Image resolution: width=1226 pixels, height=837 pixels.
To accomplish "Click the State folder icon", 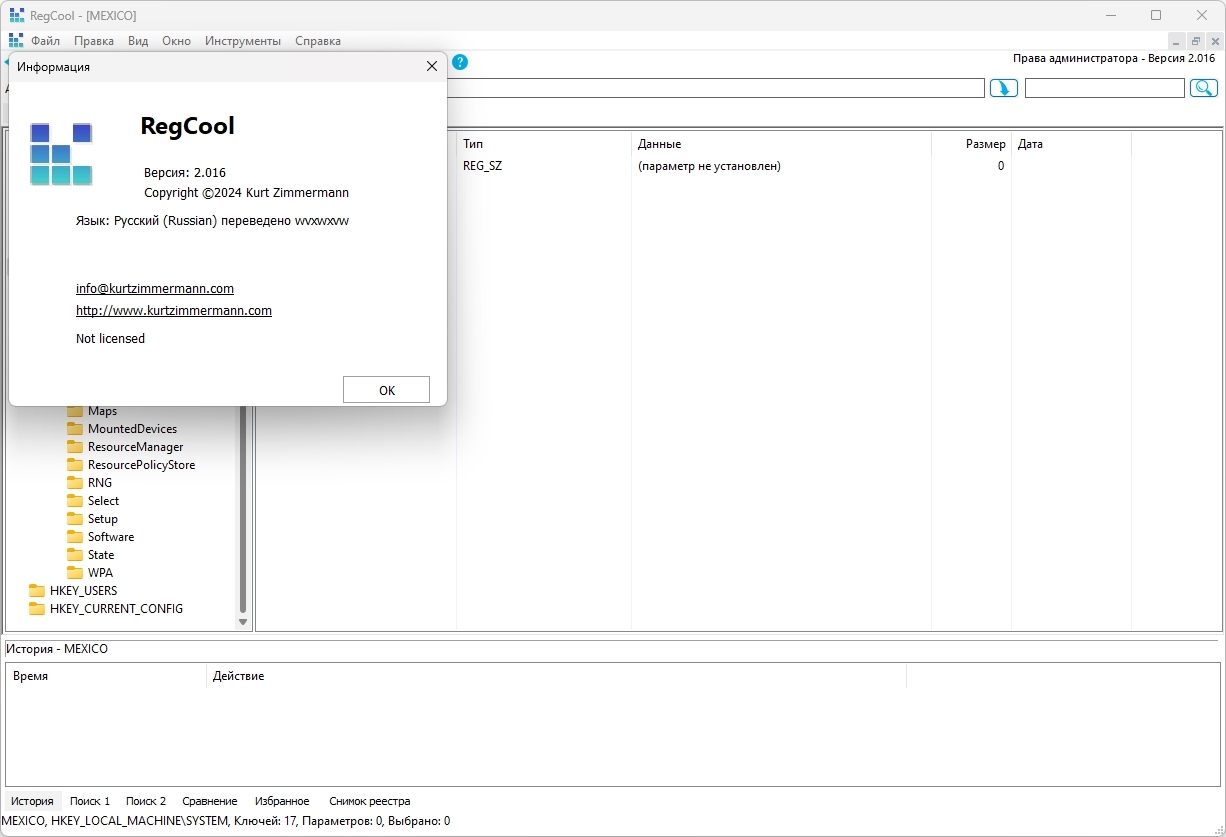I will click(75, 555).
